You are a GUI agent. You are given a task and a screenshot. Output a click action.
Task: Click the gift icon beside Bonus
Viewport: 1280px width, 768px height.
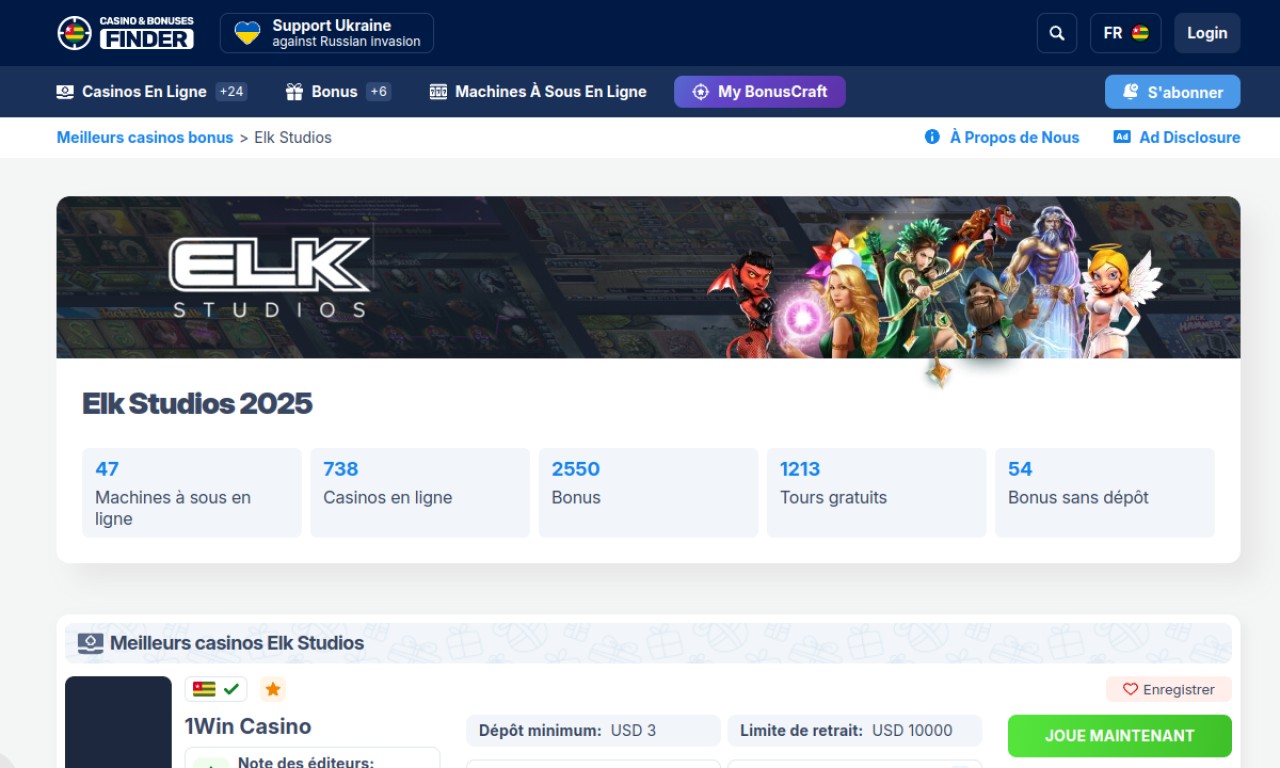294,91
